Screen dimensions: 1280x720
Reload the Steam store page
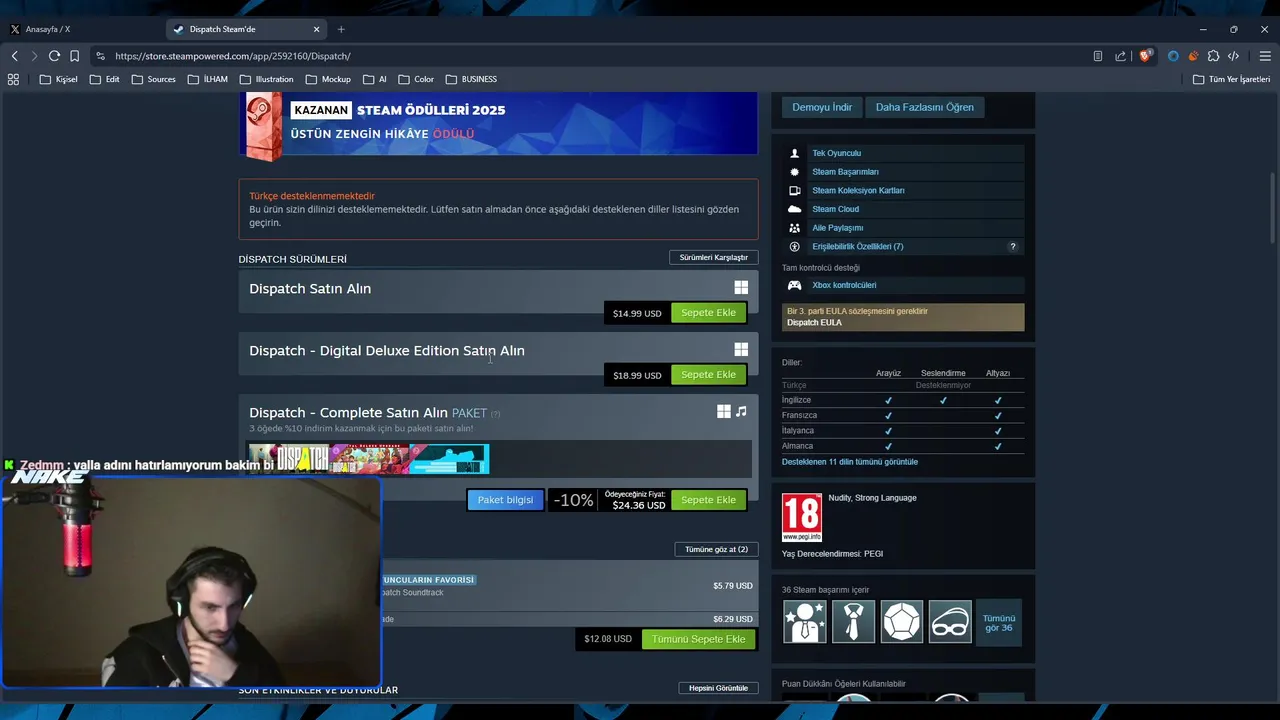pyautogui.click(x=54, y=56)
